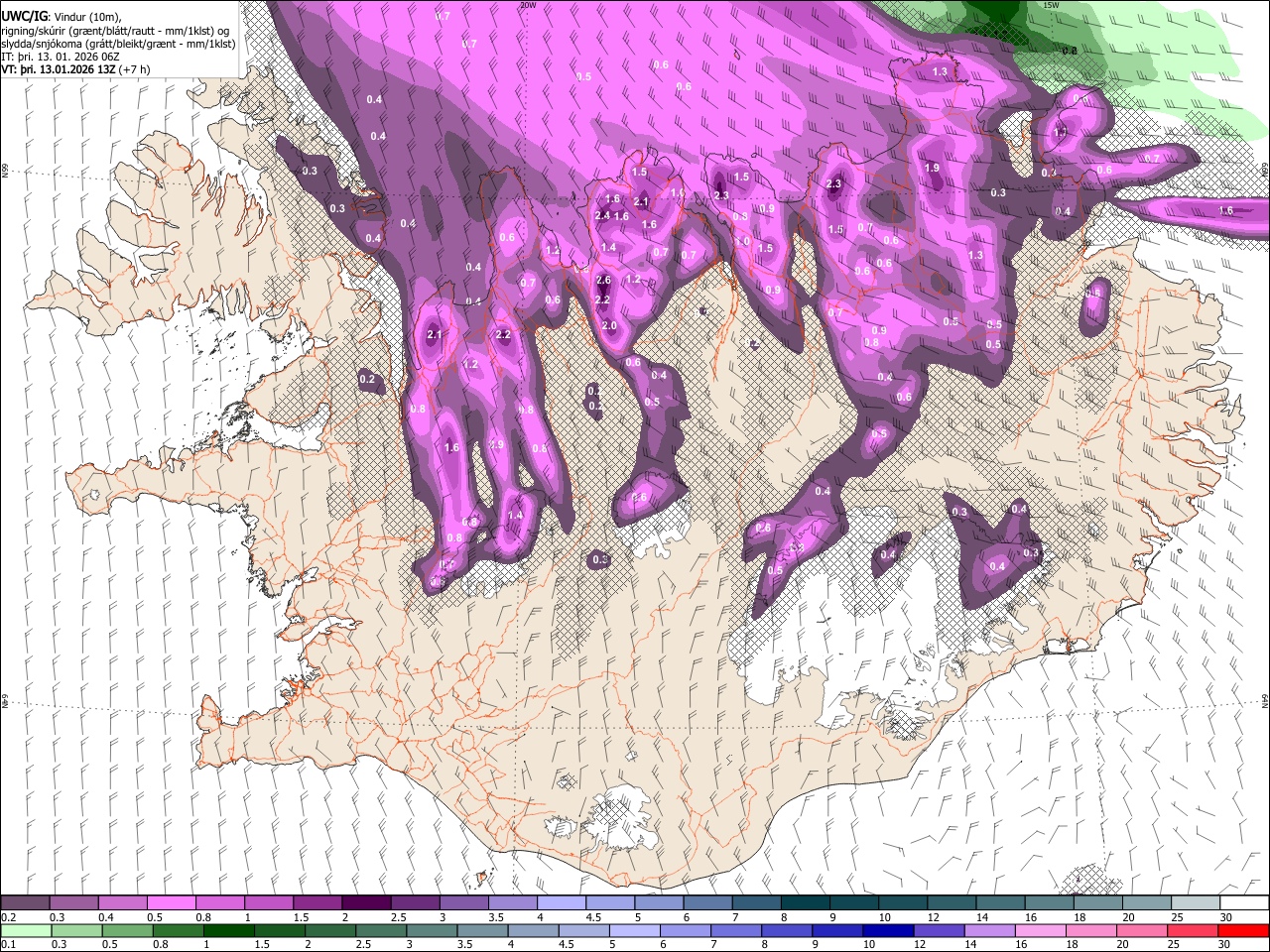Image resolution: width=1270 pixels, height=952 pixels.
Task: Click the 'VT: þri. 13.01.2026 13Z (+7 h)' line
Action: pos(76,69)
